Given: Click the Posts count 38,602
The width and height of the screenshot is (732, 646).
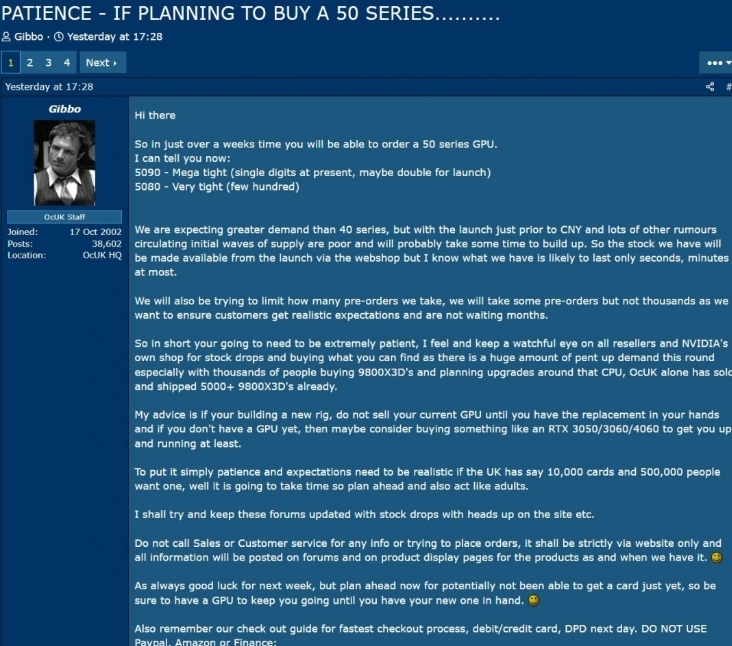Looking at the screenshot, I should [x=106, y=244].
